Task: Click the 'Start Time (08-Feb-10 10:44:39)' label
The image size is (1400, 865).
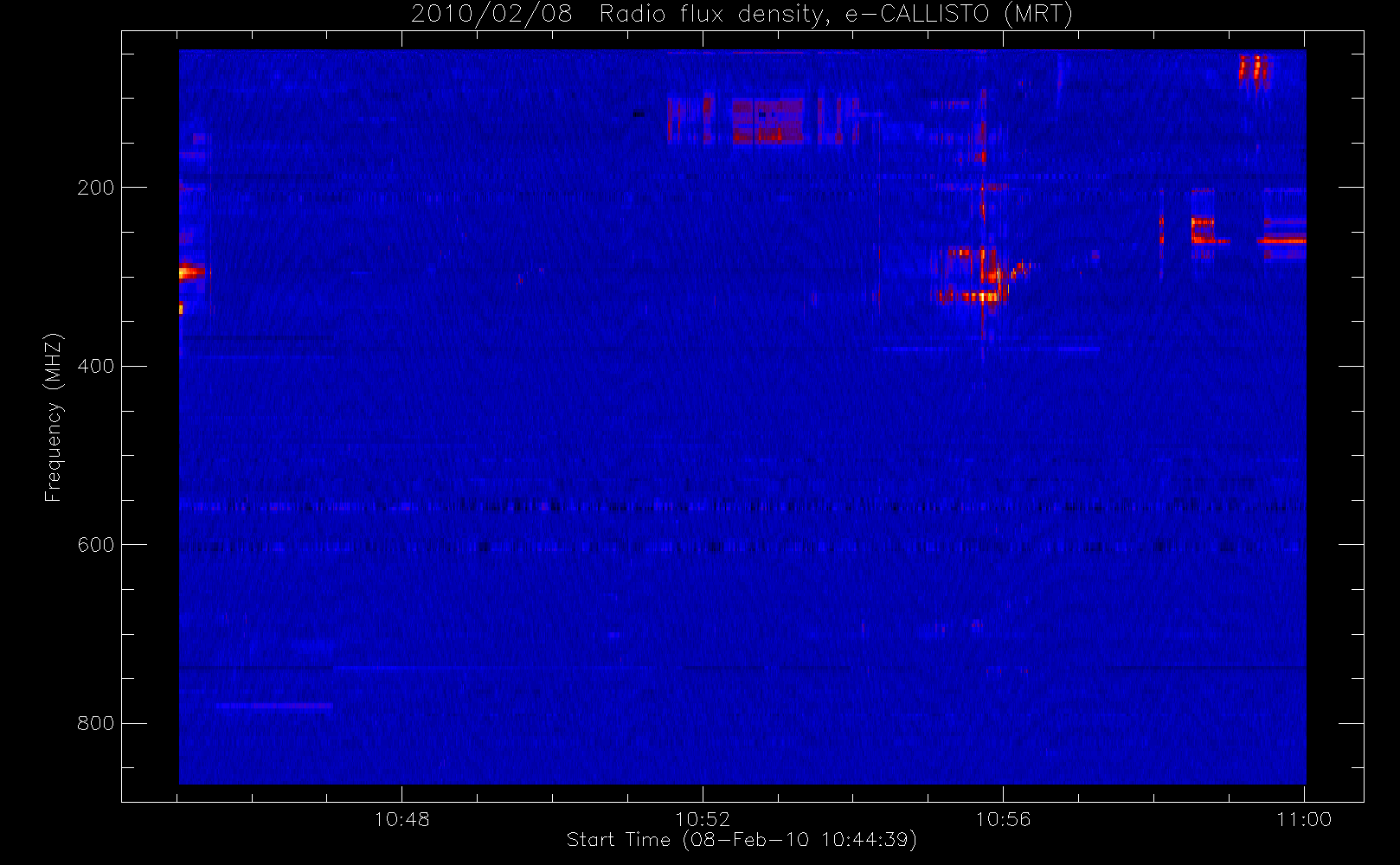Action: click(x=742, y=840)
